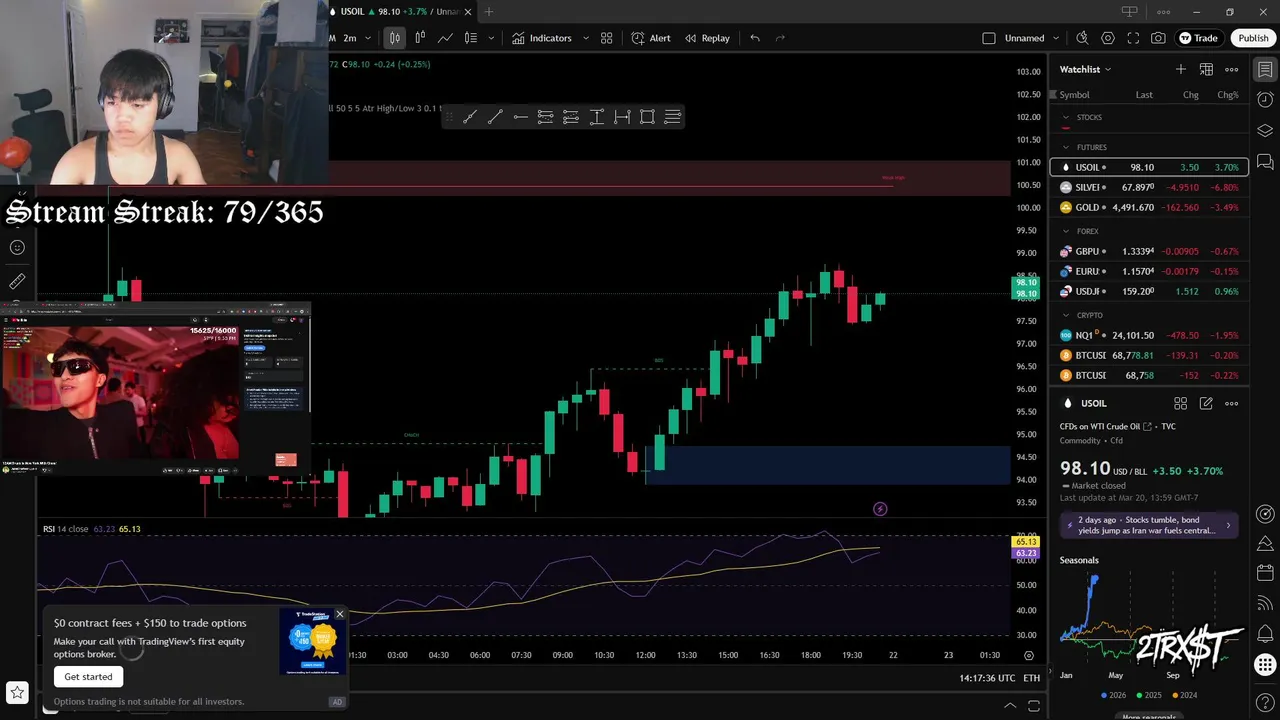
Task: Open the object tree layers panel
Action: coord(1265,131)
